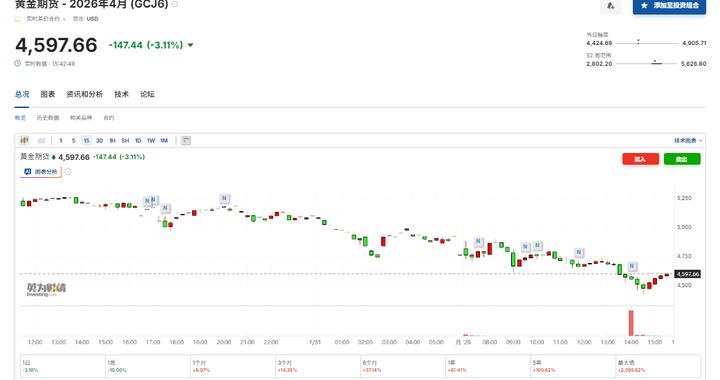Select the 6个月 performance range
Screen dimensions: 720x380
[403, 366]
